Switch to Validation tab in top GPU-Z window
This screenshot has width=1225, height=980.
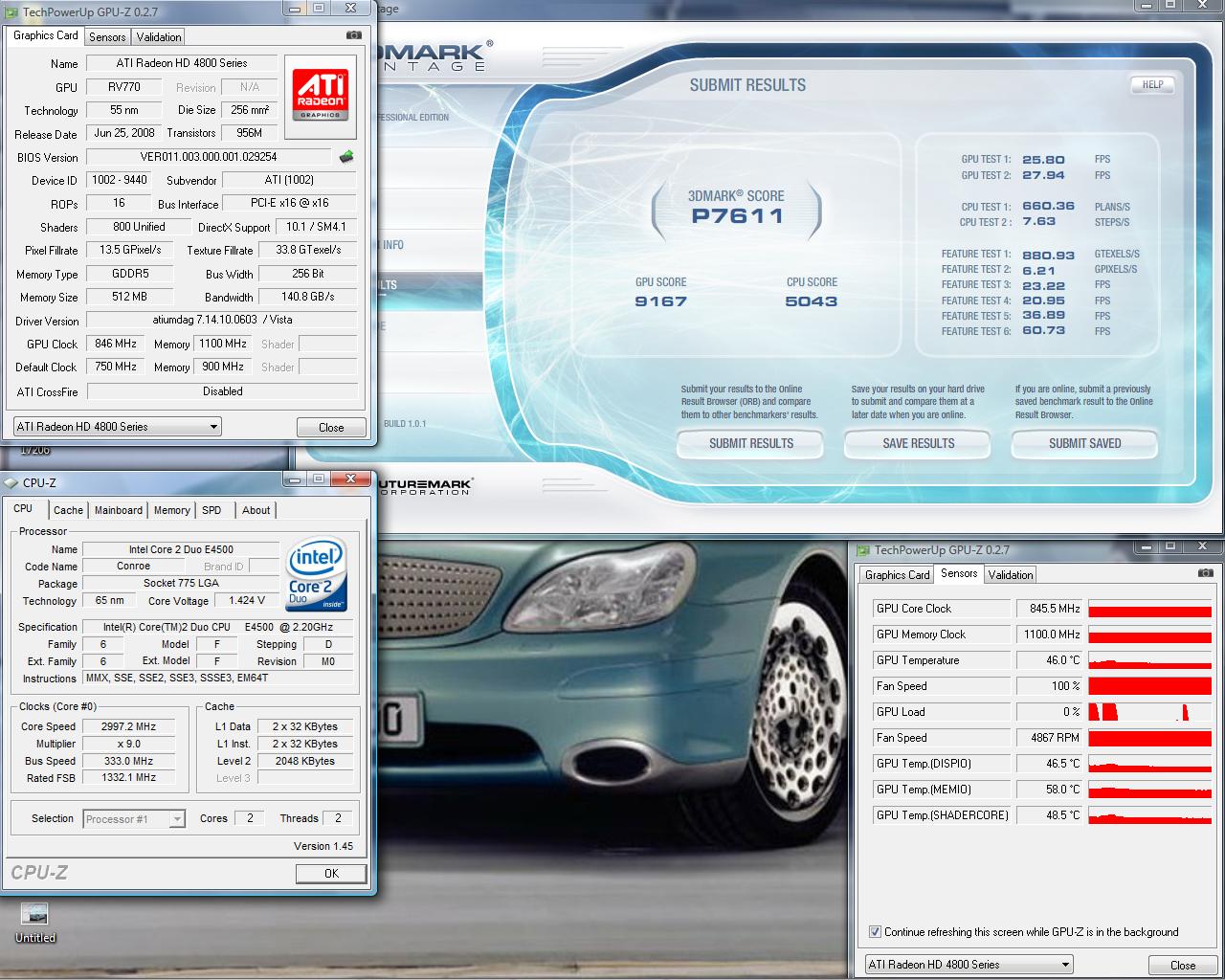pyautogui.click(x=159, y=37)
